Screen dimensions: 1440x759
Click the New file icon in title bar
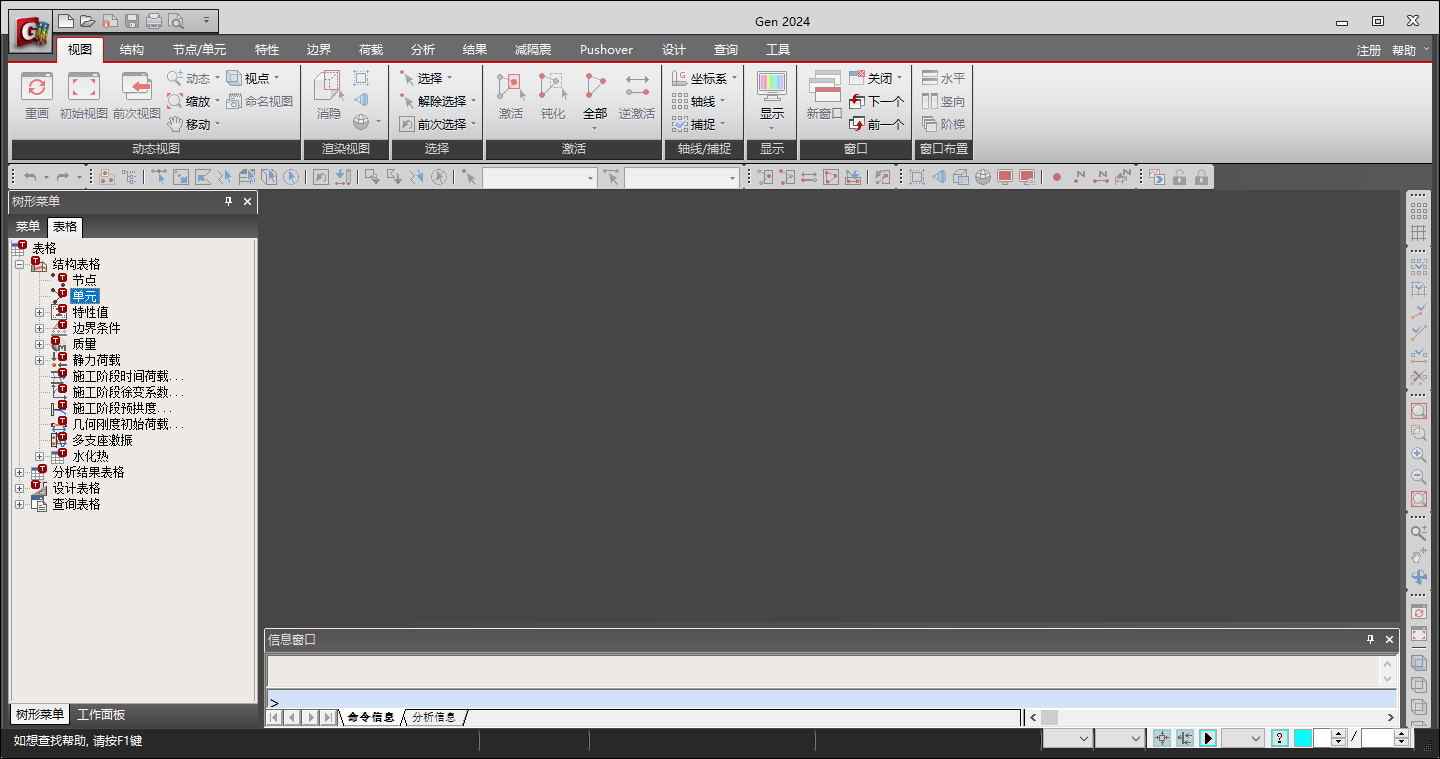tap(66, 20)
